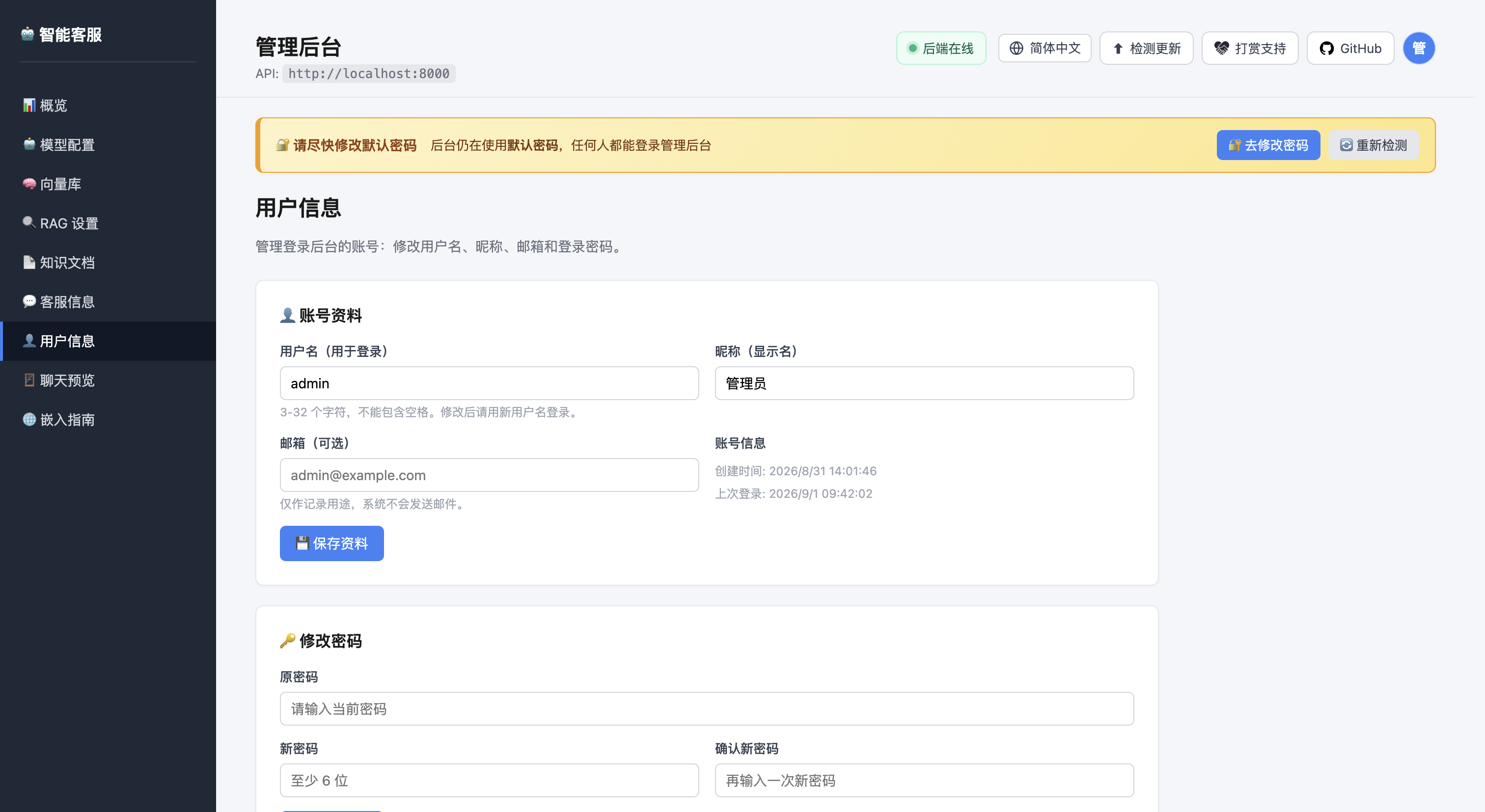Open 嵌入指南 from the sidebar
This screenshot has width=1485, height=812.
pos(109,419)
